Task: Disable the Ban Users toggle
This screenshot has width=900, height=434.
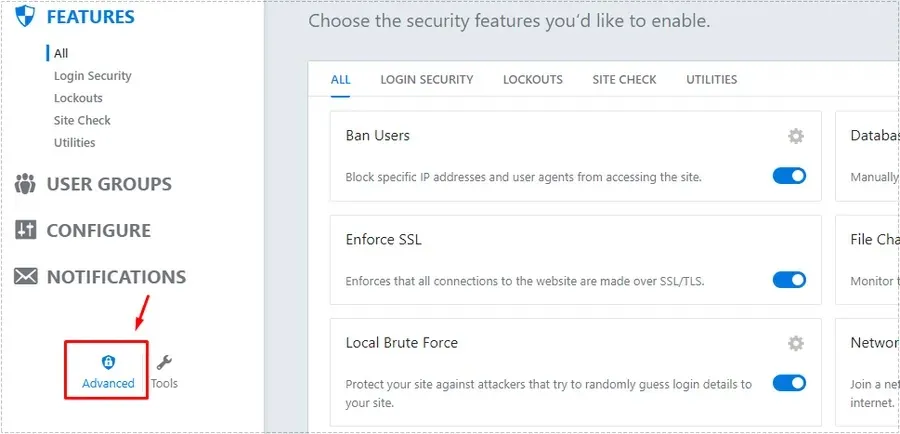Action: point(789,176)
